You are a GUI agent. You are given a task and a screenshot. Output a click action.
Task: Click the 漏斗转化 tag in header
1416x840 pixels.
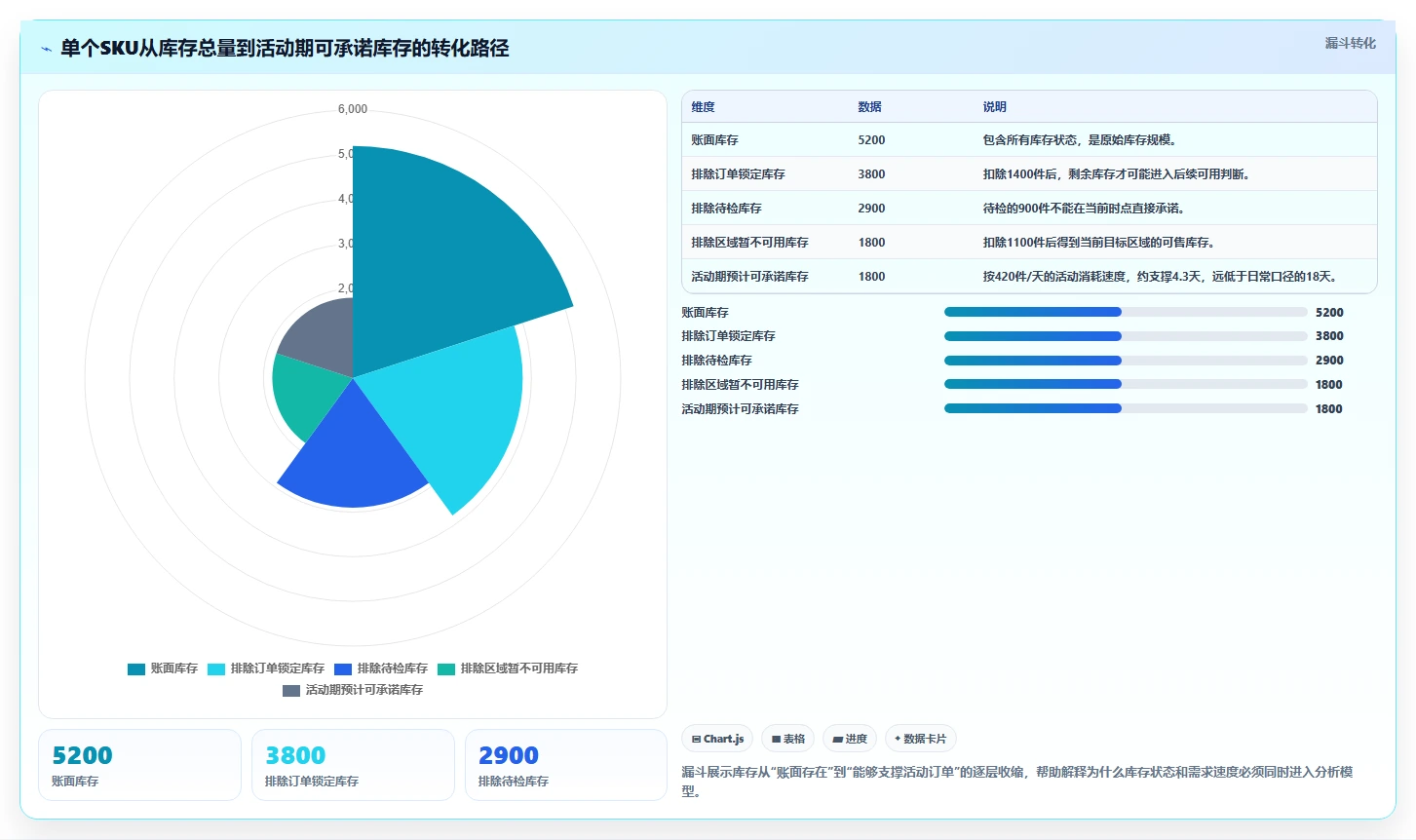tap(1350, 43)
